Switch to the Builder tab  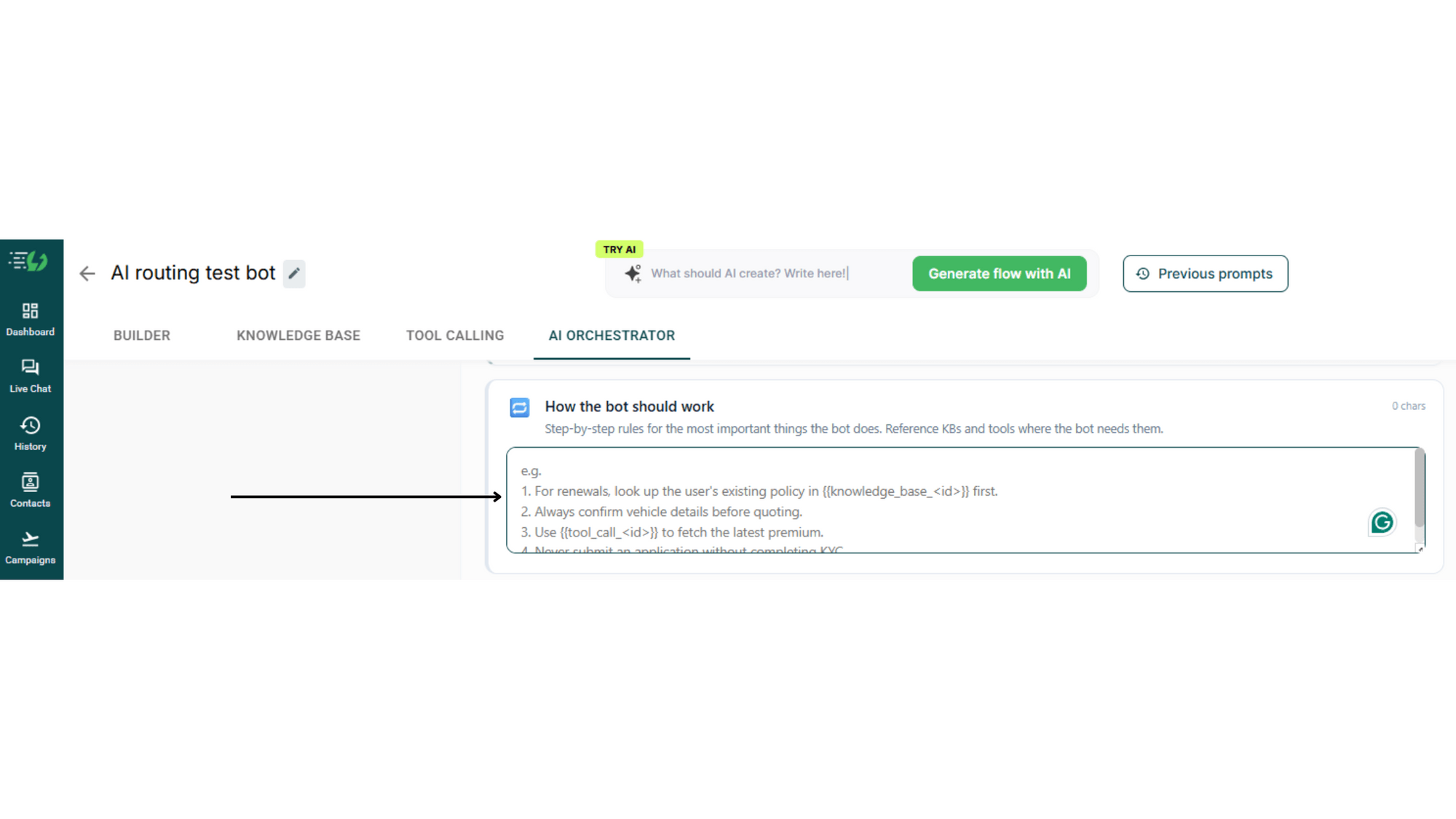coord(142,336)
